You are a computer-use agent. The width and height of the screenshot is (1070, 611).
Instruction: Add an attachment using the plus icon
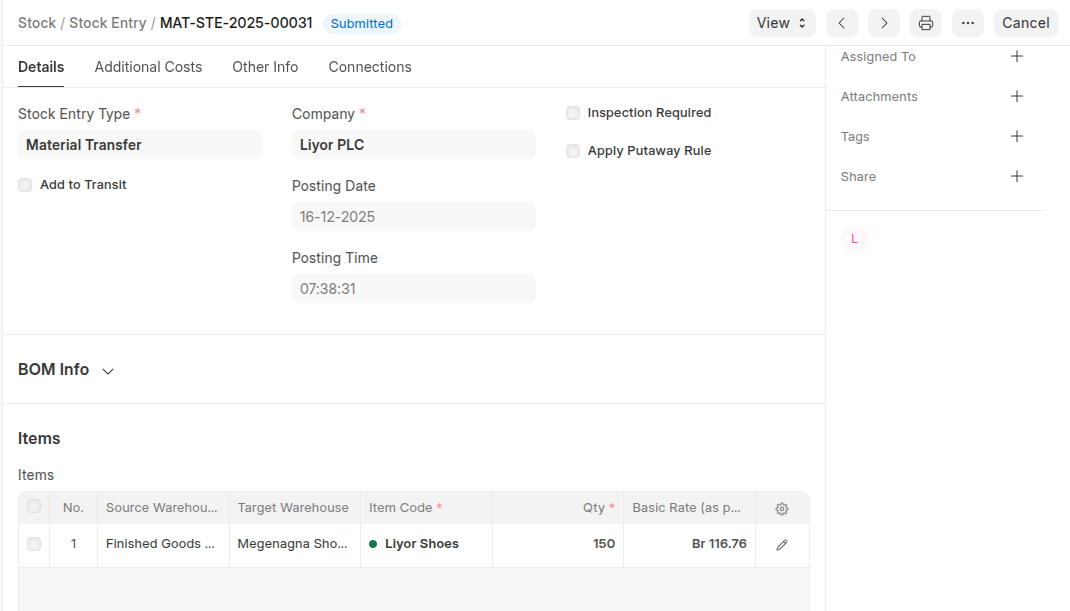[x=1017, y=97]
